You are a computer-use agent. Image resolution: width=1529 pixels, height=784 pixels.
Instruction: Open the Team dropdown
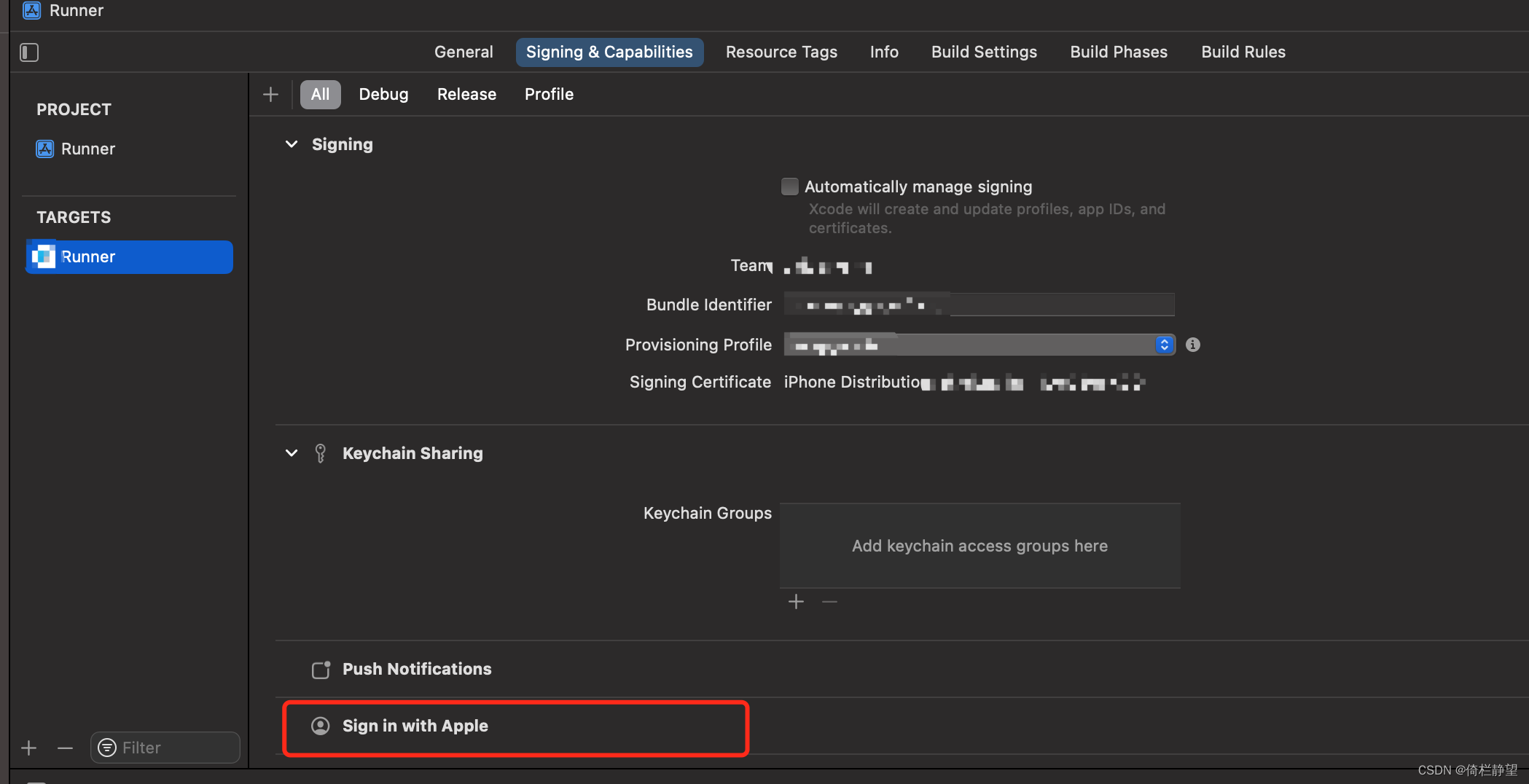[x=829, y=266]
